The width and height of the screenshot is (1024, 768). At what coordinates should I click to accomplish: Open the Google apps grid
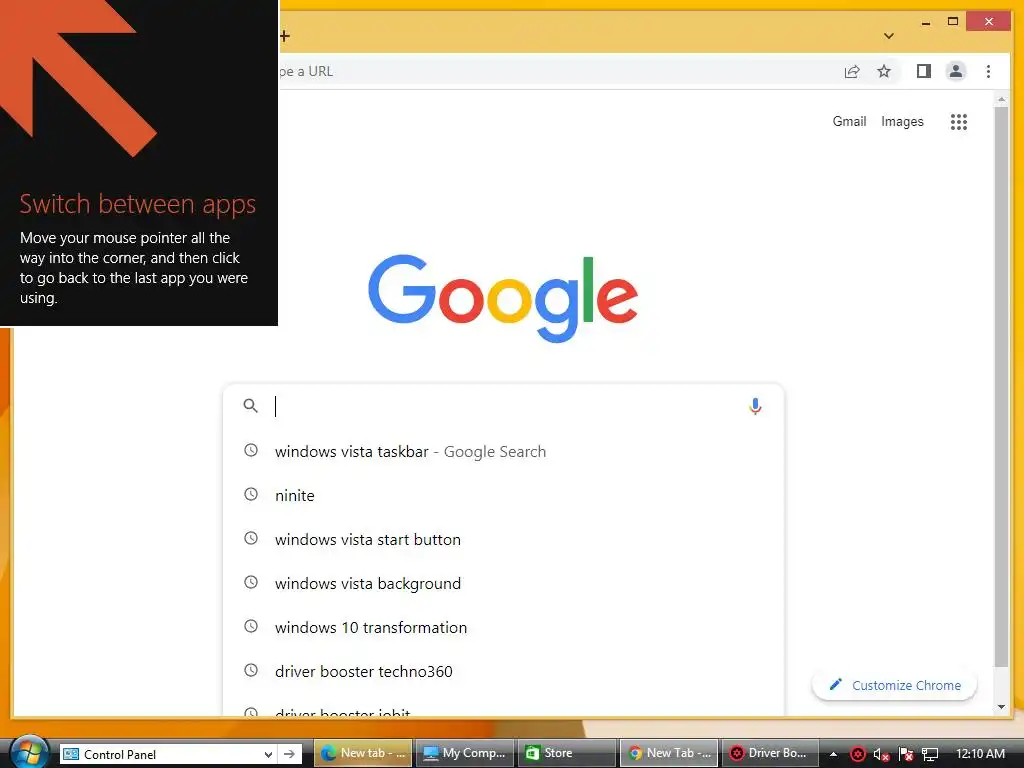[x=958, y=121]
